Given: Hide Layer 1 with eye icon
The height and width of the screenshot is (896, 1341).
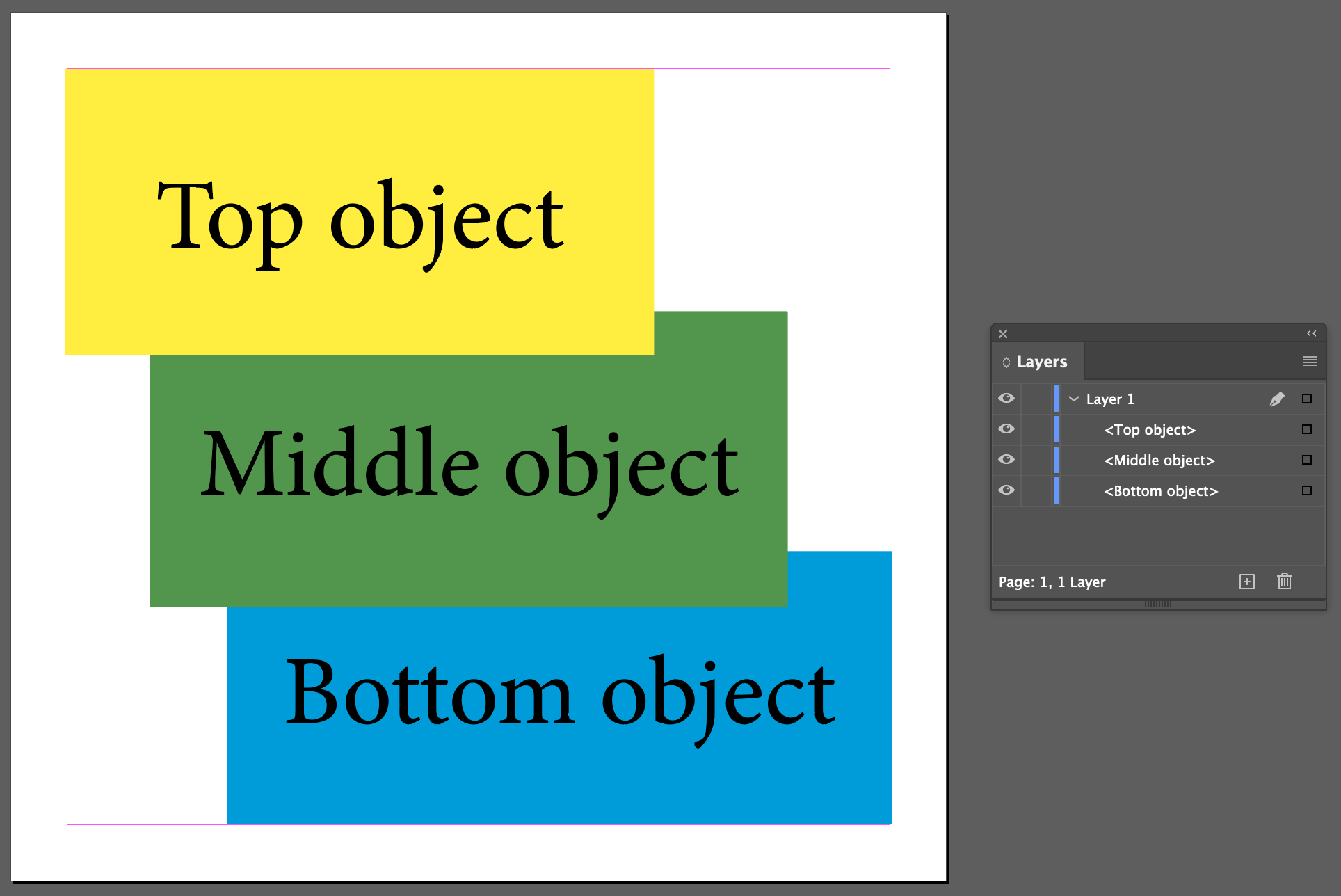Looking at the screenshot, I should [1006, 399].
